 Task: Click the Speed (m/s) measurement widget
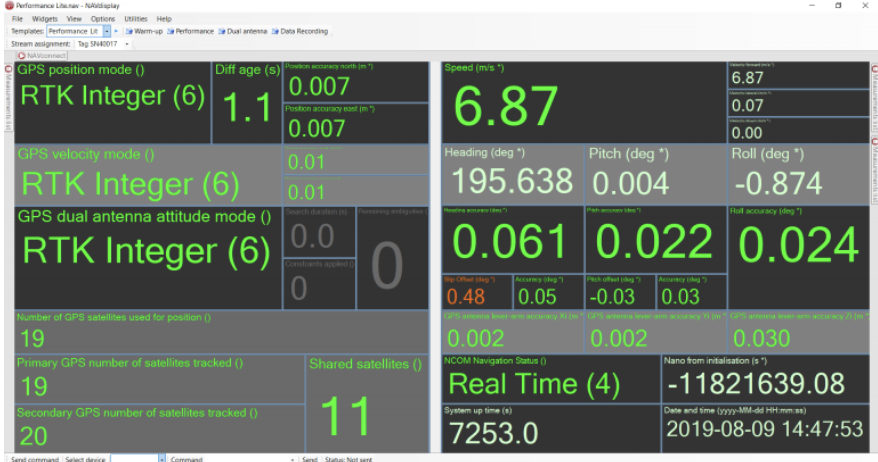click(582, 101)
